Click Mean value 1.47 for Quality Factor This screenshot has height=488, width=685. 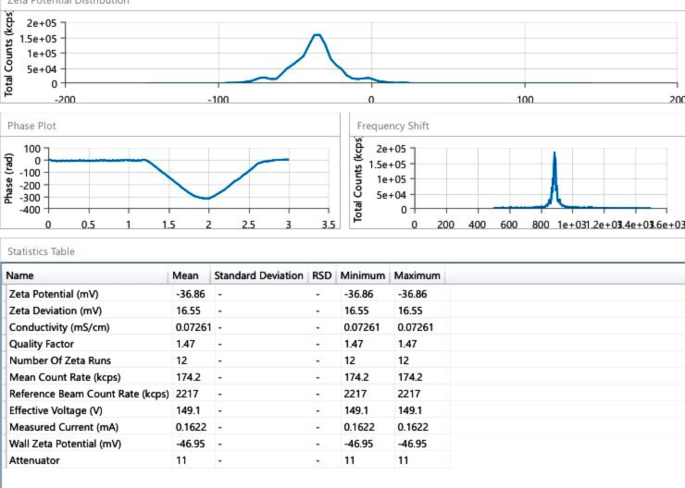(185, 344)
